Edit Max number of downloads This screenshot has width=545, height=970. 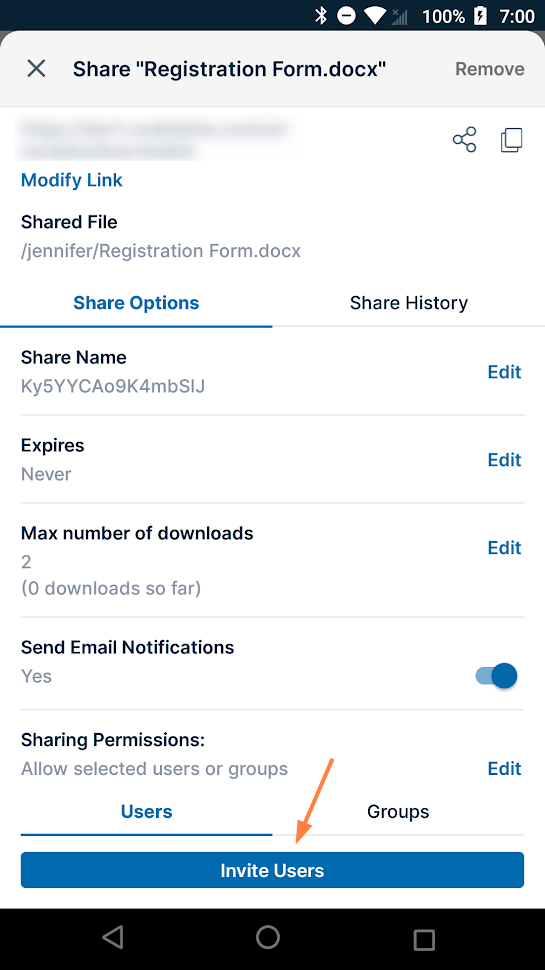504,547
